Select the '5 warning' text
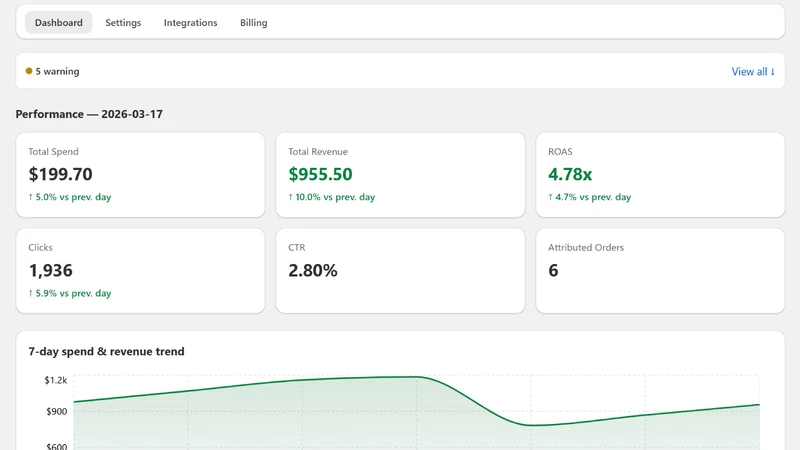The width and height of the screenshot is (800, 450). click(x=57, y=71)
